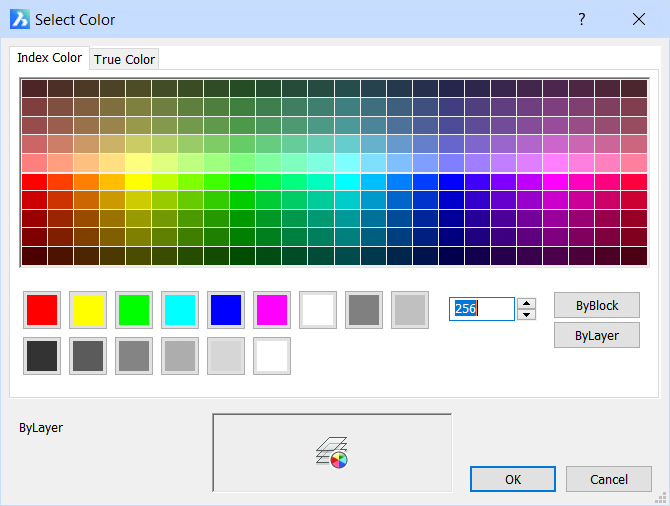Select the second gray shade in bottom row

point(88,356)
